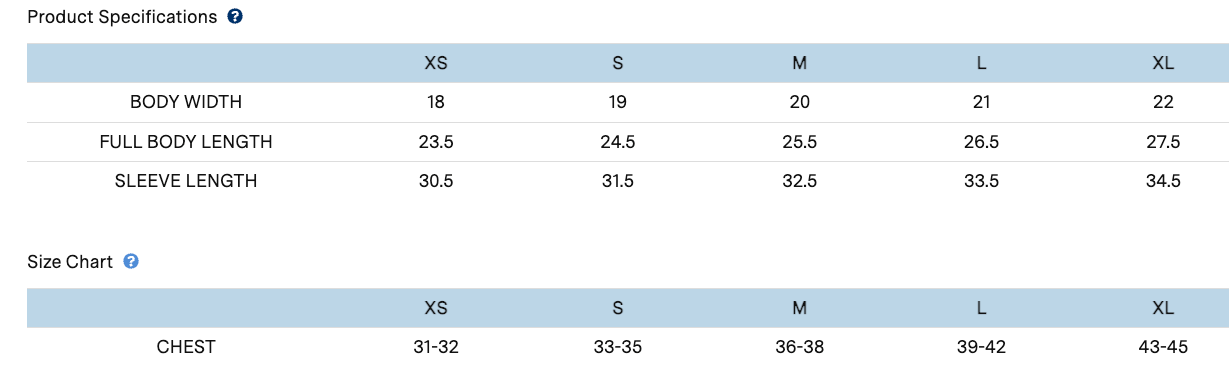Click the FULL BODY LENGTH row label

(186, 142)
